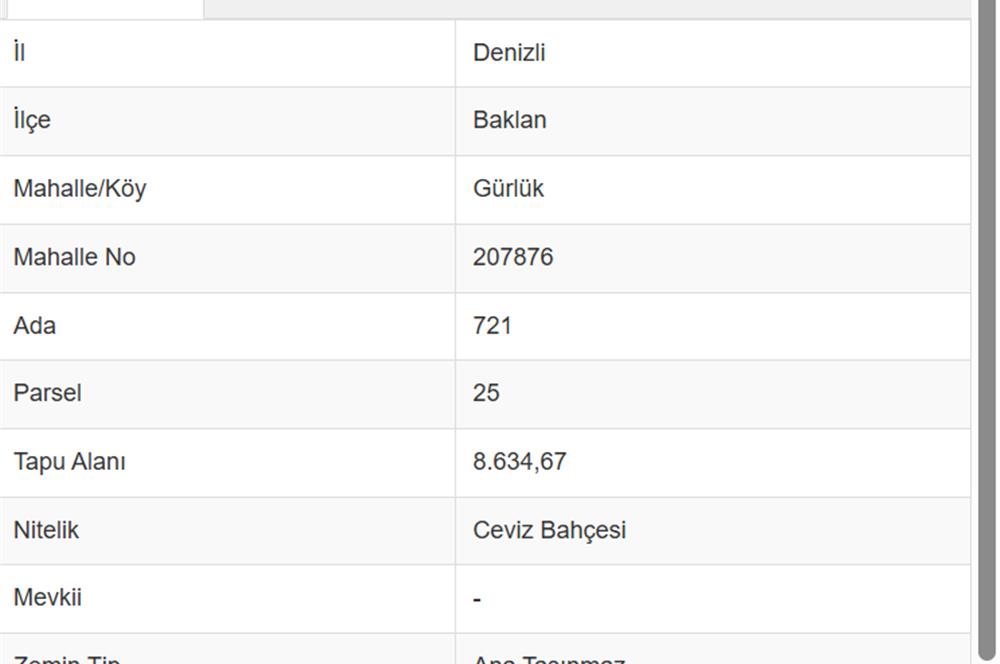Select the Ceviz Bahçesi value
Viewport: 1000px width, 664px height.
point(549,530)
